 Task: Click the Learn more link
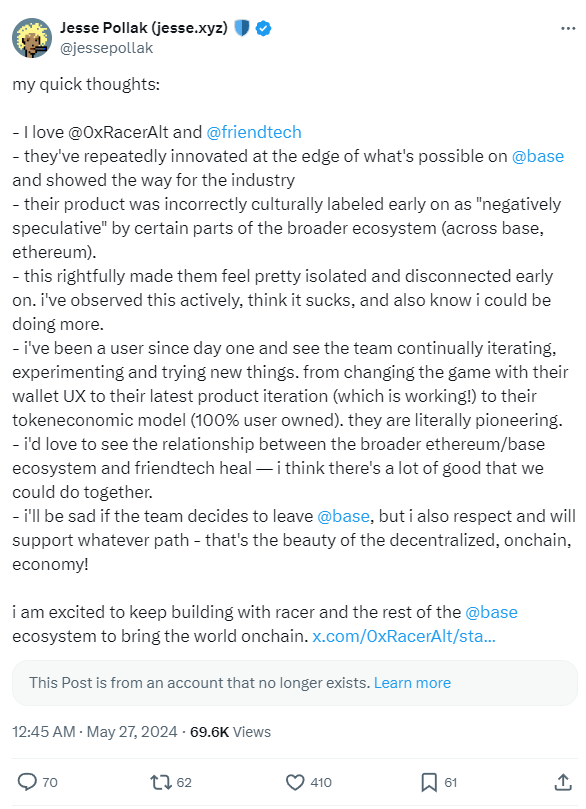(412, 683)
